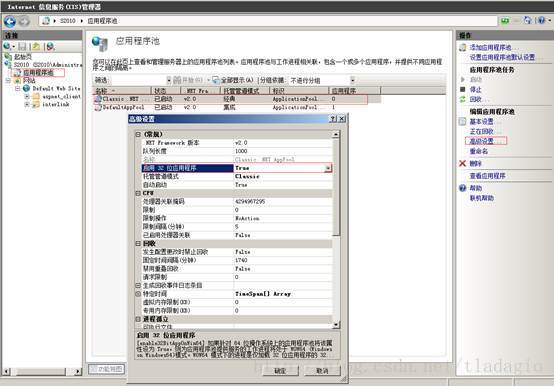Click the interlink folder icon
The image size is (554, 386).
(36, 104)
